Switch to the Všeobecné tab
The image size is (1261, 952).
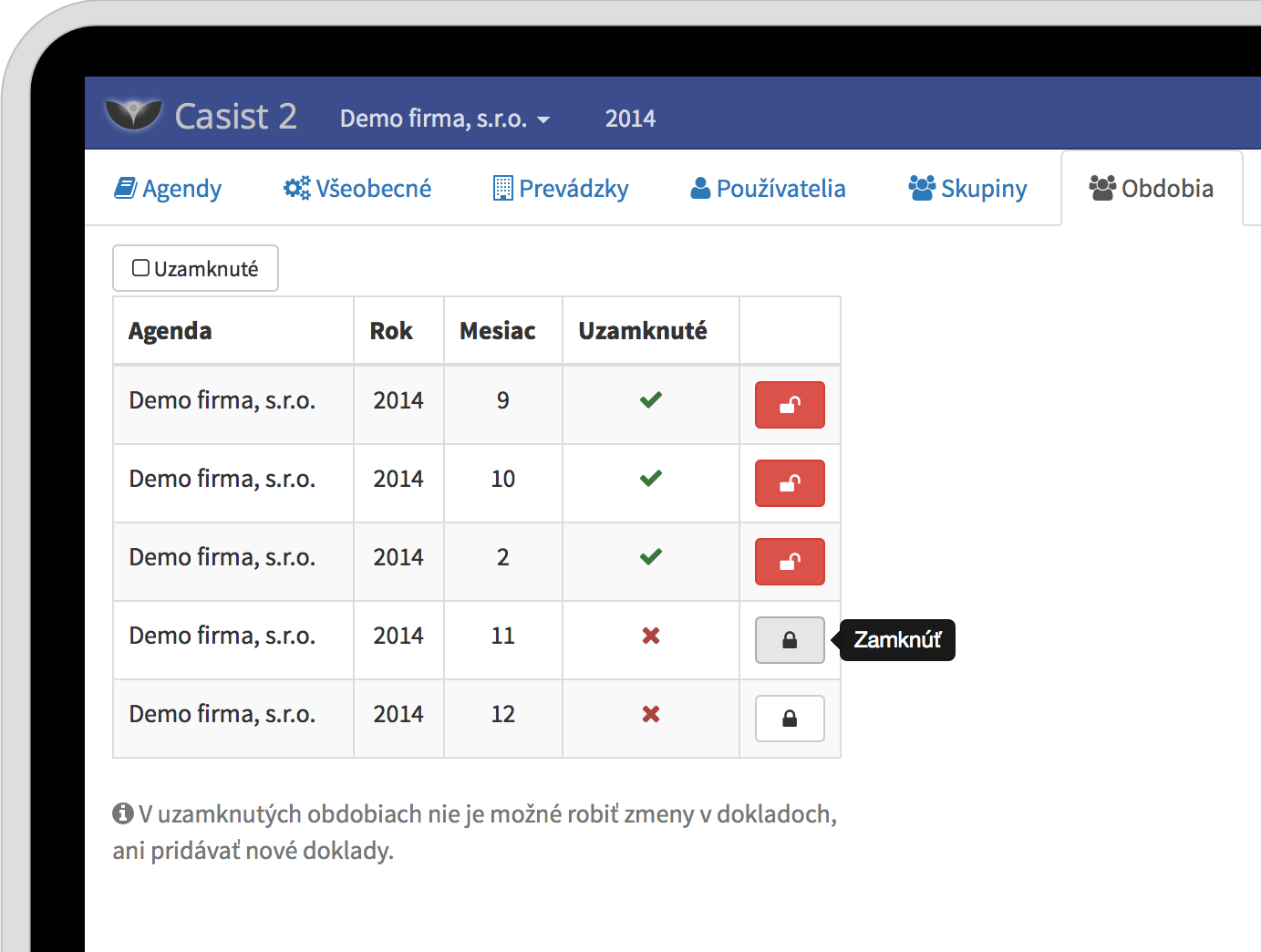click(357, 189)
